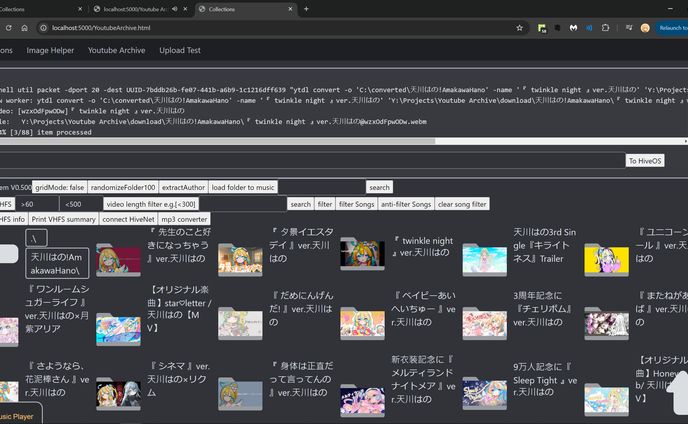
Task: Open the blue extension icon in browser toolbar
Action: [x=589, y=28]
